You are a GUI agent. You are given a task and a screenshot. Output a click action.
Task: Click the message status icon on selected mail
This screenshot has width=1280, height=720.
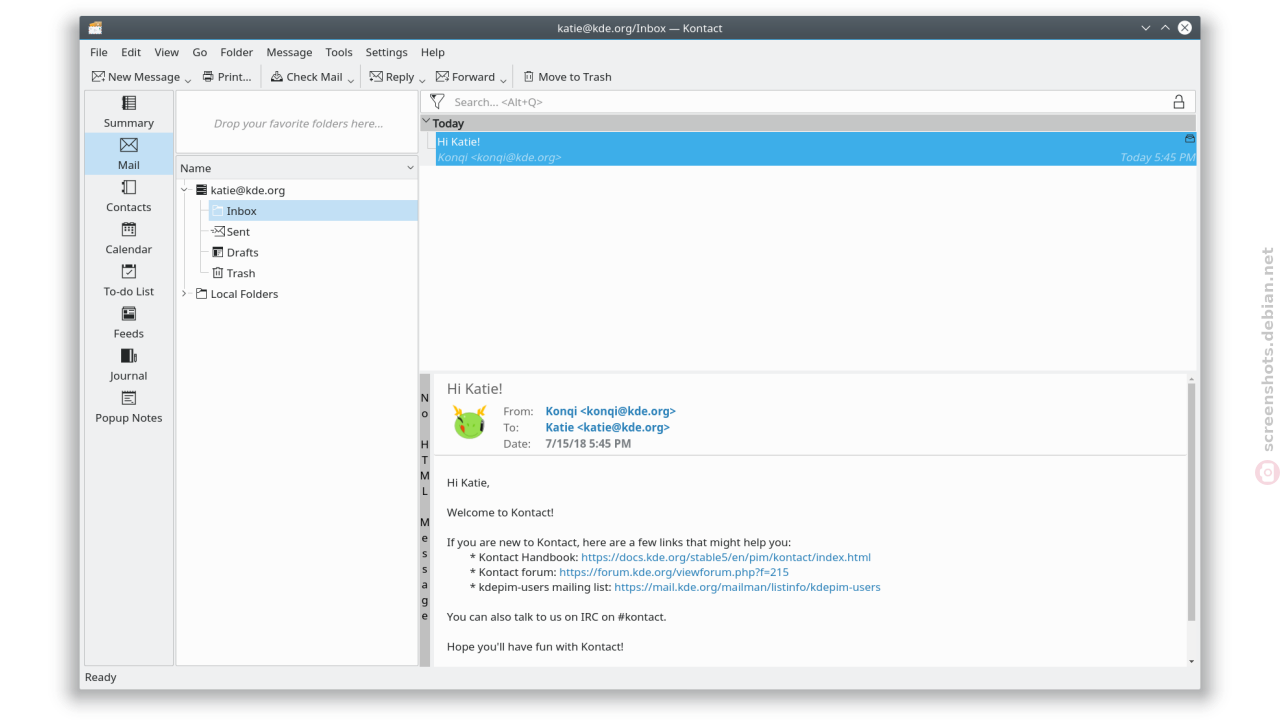(x=1190, y=139)
